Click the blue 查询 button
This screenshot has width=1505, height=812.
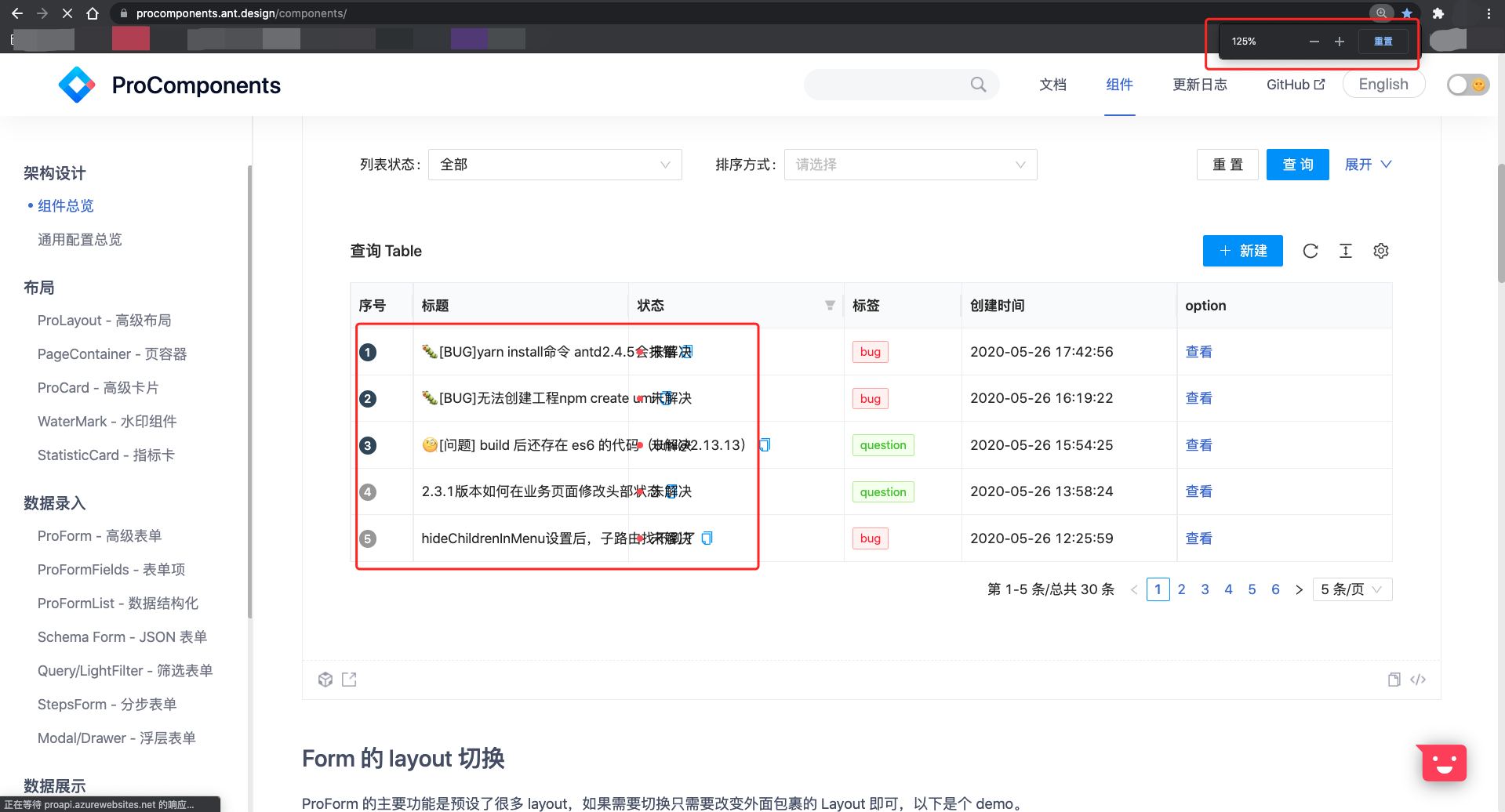1297,165
